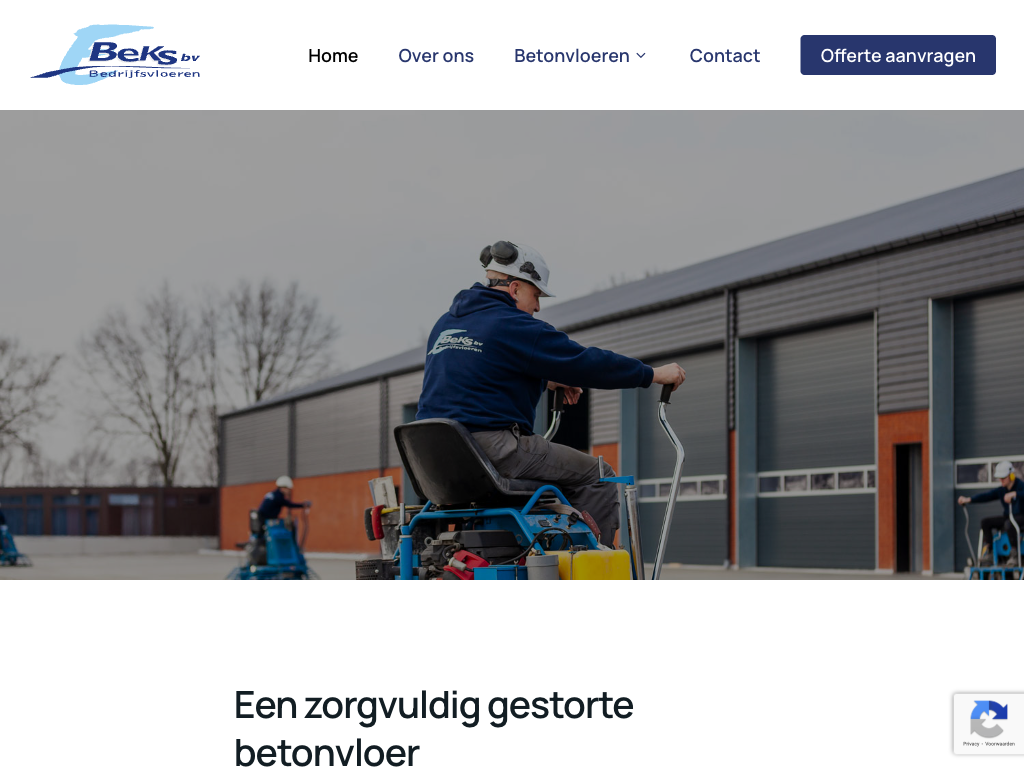Click the reCAPTCHA arrows icon
Viewport: 1024px width, 768px height.
988,718
